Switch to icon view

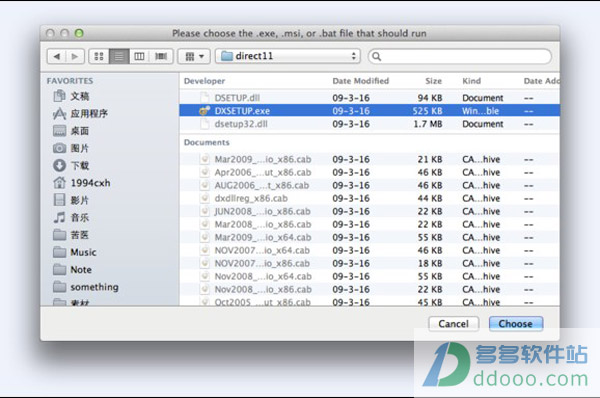99,57
